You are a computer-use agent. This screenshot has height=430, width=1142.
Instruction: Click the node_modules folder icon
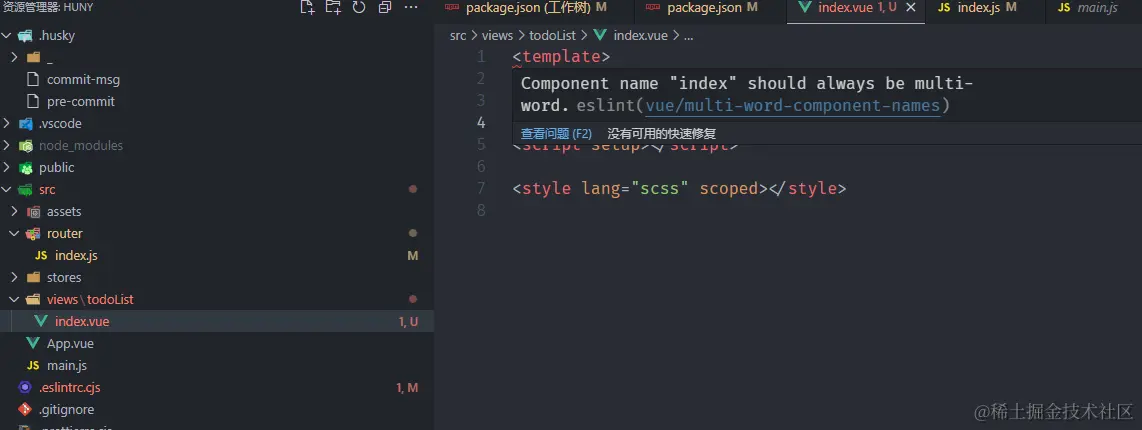[x=25, y=146]
